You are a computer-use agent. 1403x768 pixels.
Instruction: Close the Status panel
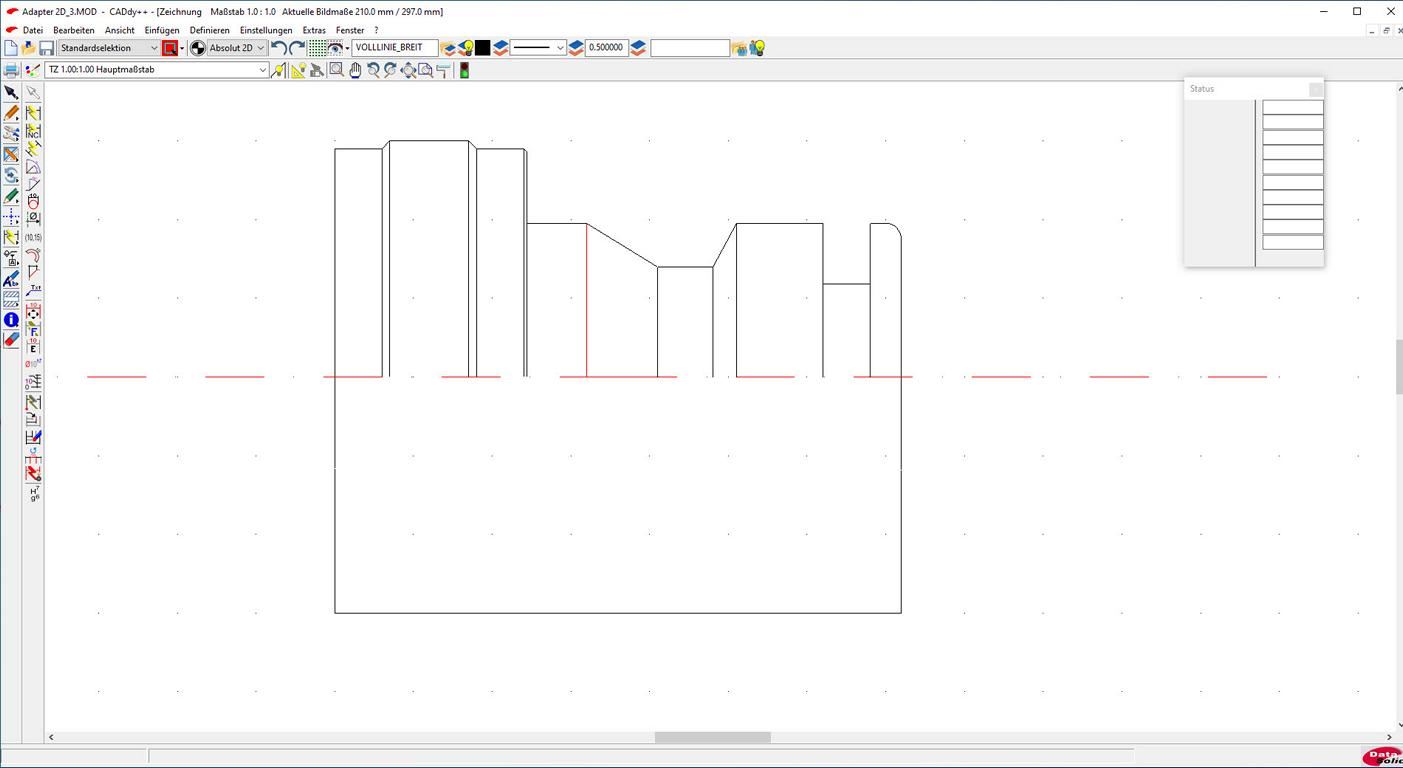click(1316, 89)
